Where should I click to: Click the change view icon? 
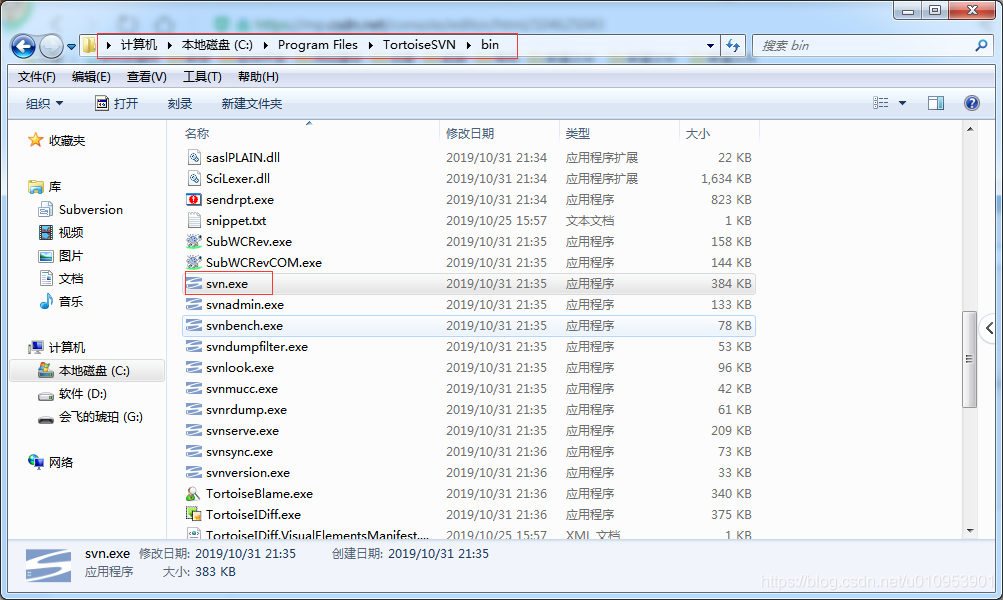(x=881, y=103)
